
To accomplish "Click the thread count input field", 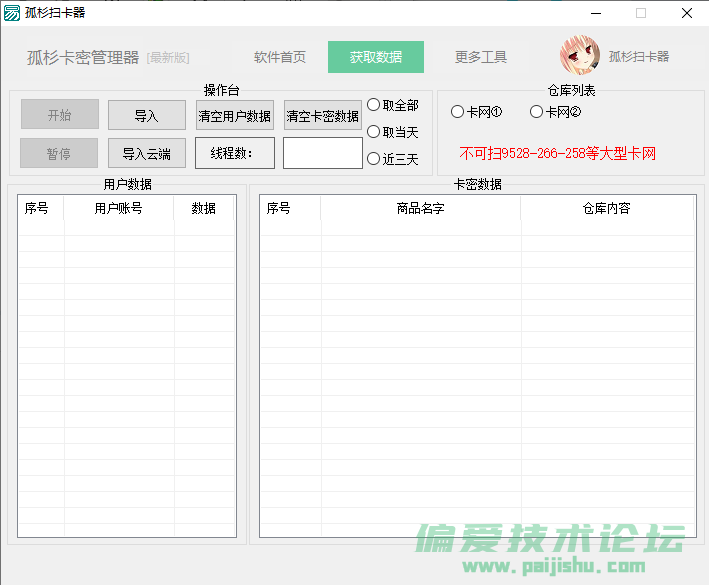I will pyautogui.click(x=322, y=153).
